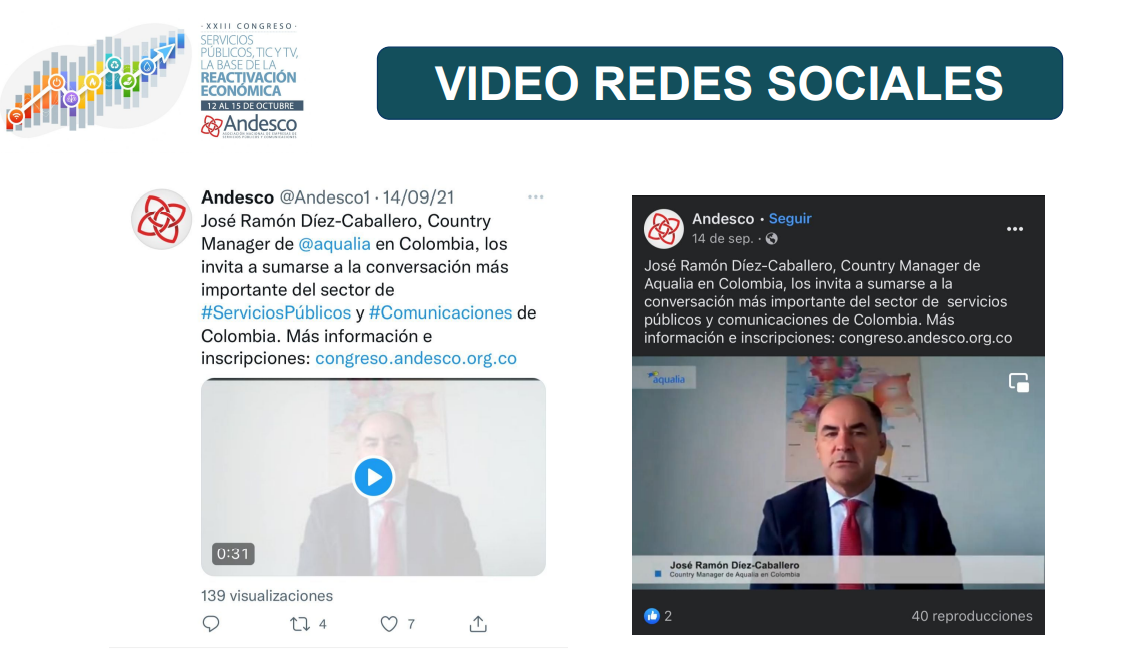Image resolution: width=1148 pixels, height=654 pixels.
Task: Click the blue thumbs-up reaction icon
Action: click(652, 616)
